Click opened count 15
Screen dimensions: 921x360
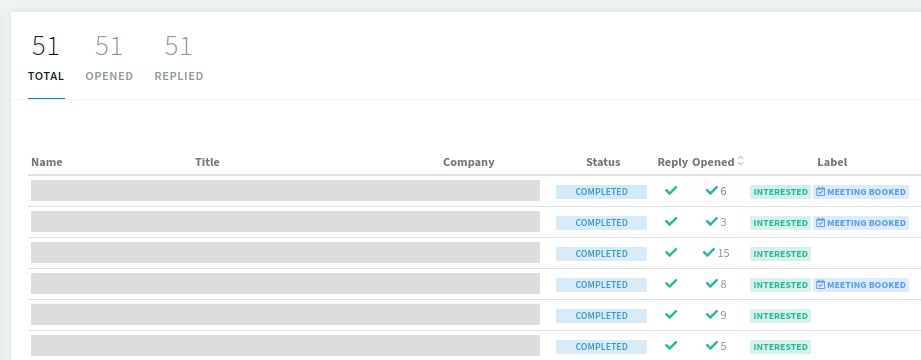723,253
